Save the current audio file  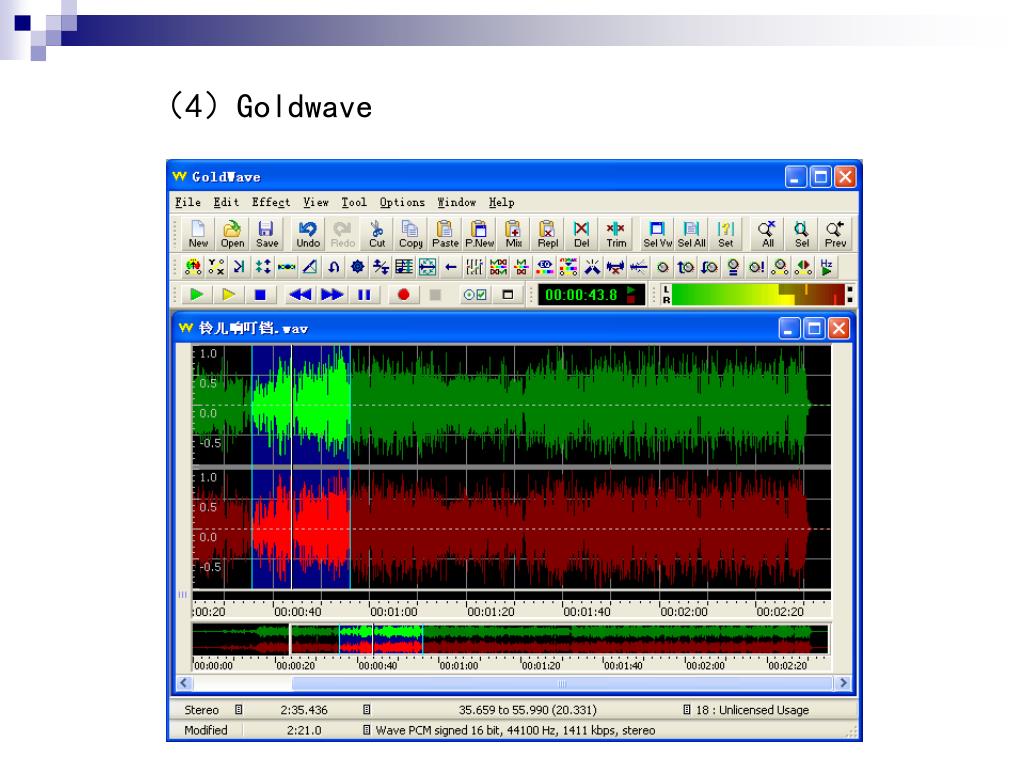pyautogui.click(x=266, y=234)
